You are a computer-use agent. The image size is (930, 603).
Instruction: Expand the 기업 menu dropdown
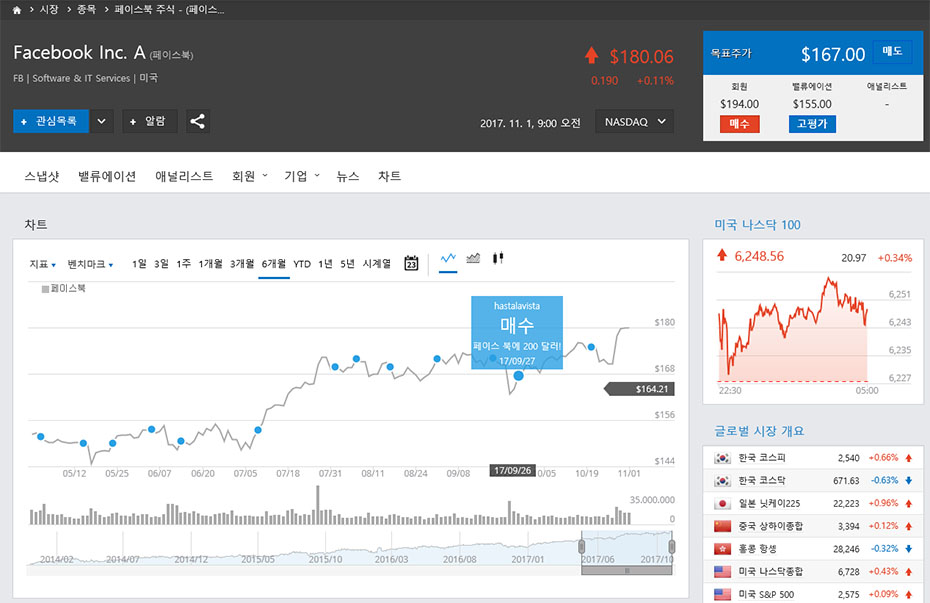pyautogui.click(x=302, y=176)
